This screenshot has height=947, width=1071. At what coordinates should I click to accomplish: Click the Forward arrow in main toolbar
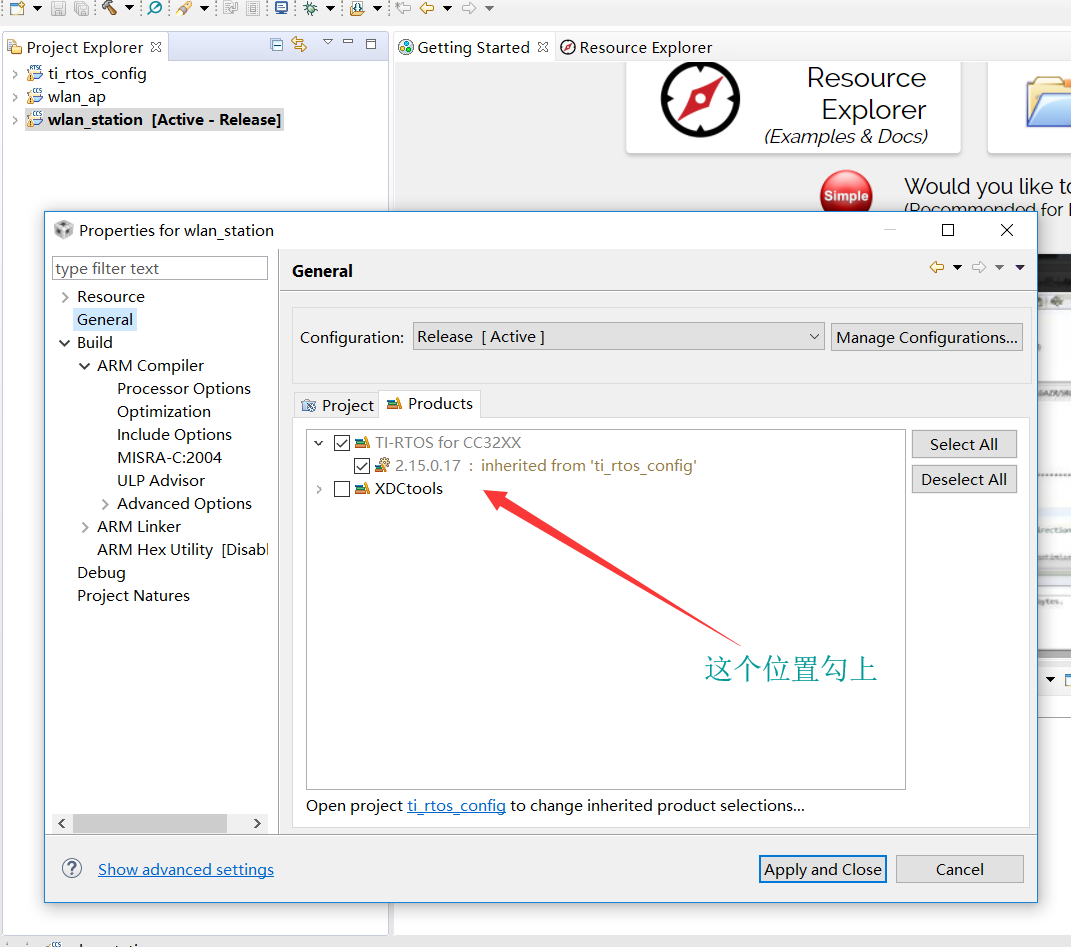[x=469, y=8]
